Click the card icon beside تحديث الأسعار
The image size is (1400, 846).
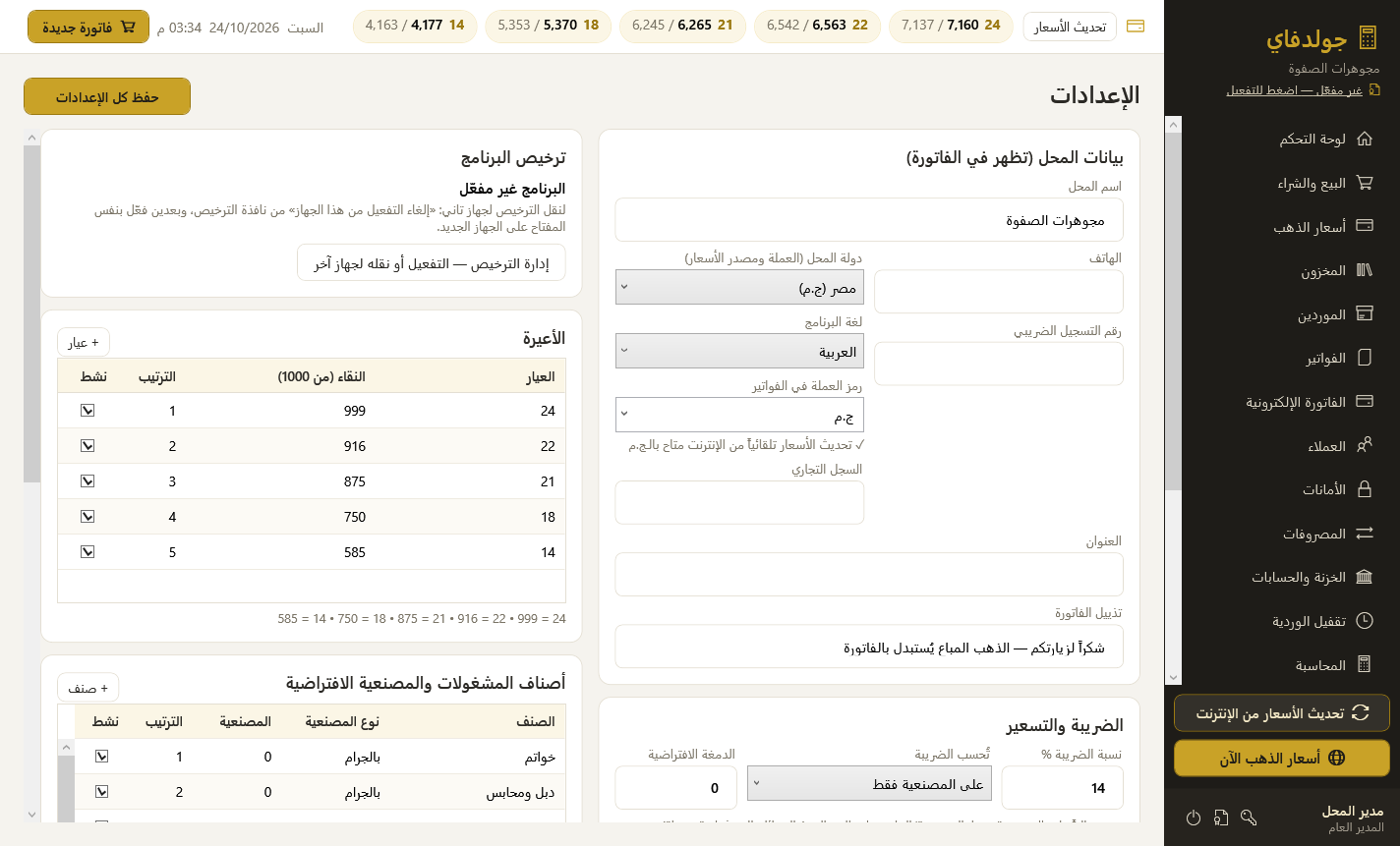pyautogui.click(x=1135, y=27)
